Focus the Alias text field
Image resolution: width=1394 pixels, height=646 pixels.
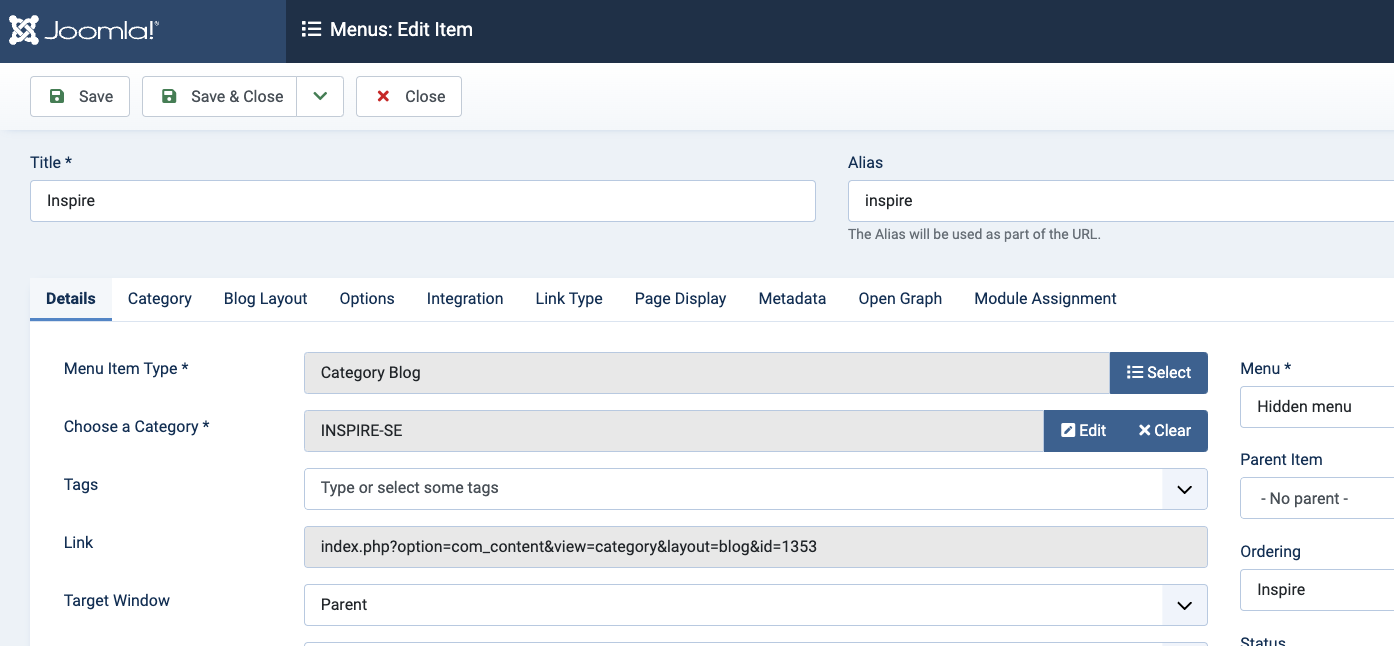(x=1120, y=201)
